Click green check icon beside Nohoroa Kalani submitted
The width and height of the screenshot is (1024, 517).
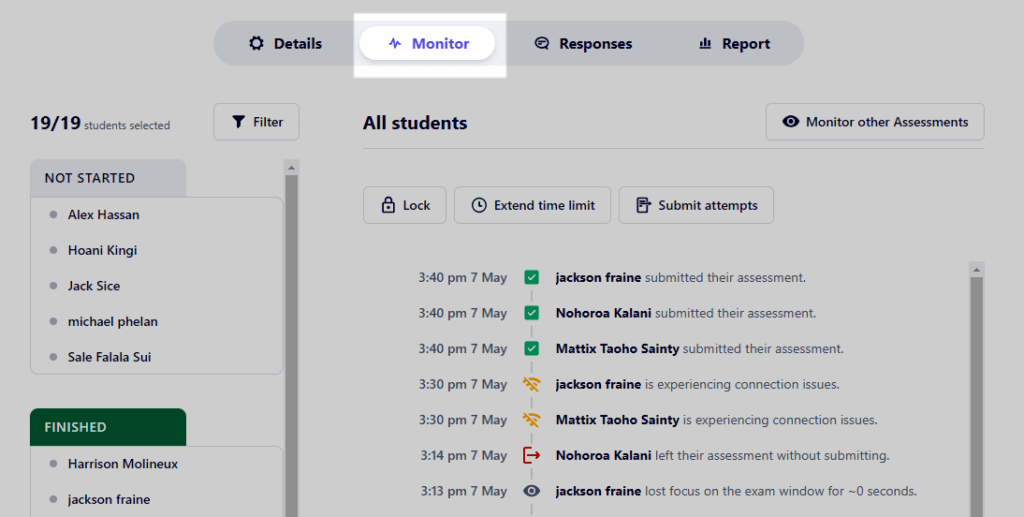coord(532,313)
